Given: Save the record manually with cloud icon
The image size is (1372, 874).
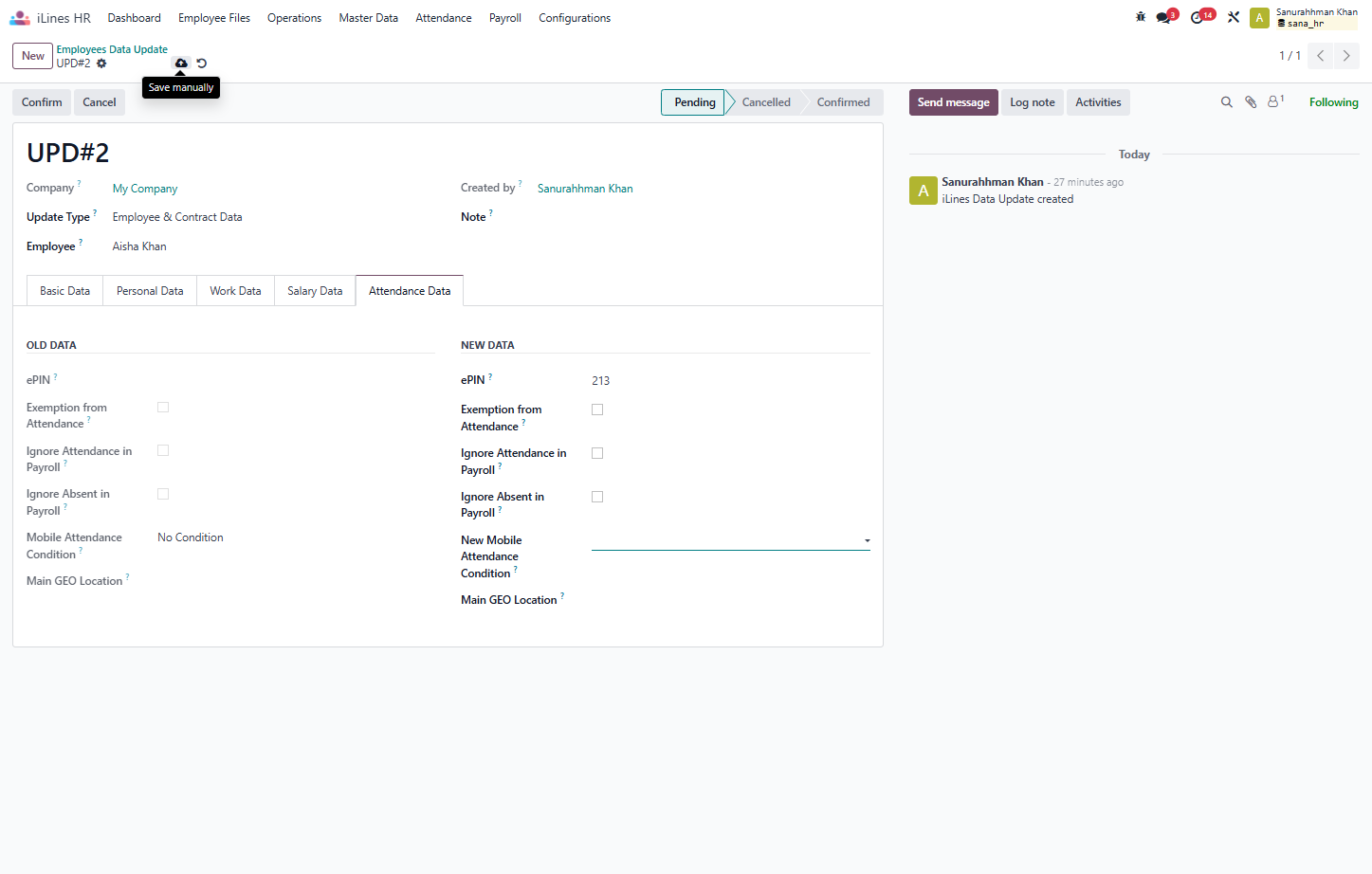Looking at the screenshot, I should 181,64.
